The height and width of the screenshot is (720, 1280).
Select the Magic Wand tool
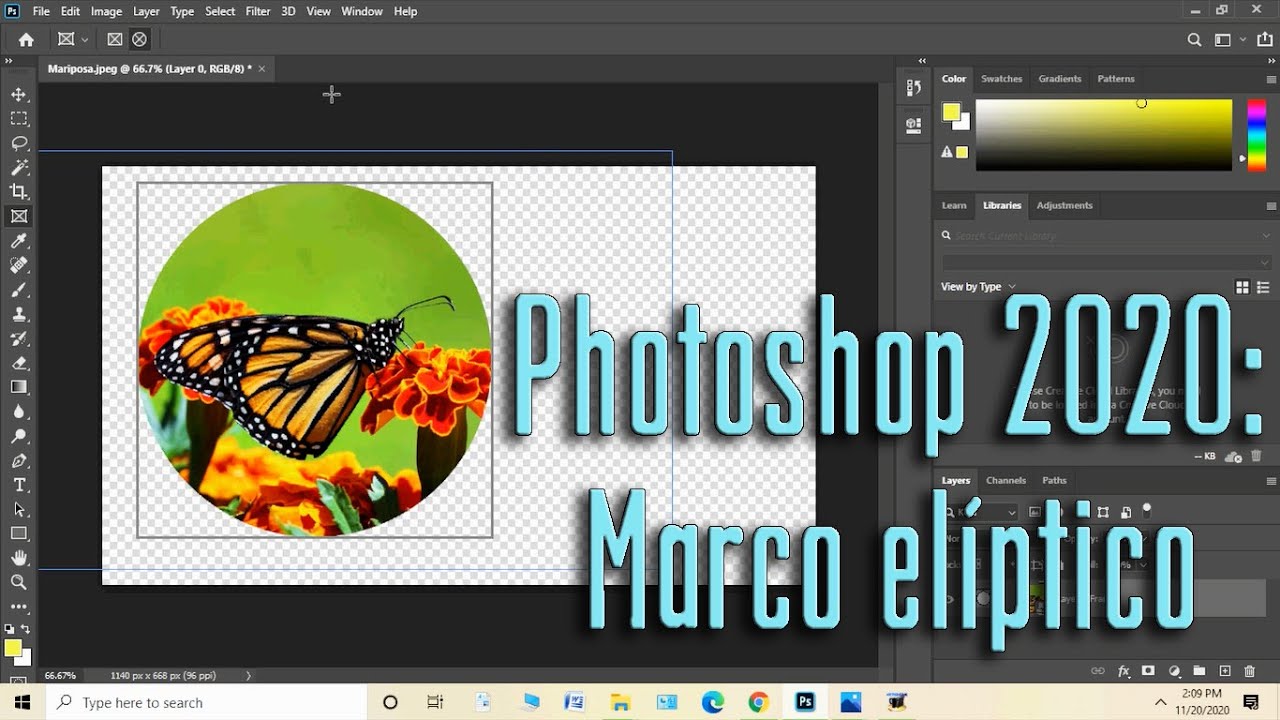19,167
